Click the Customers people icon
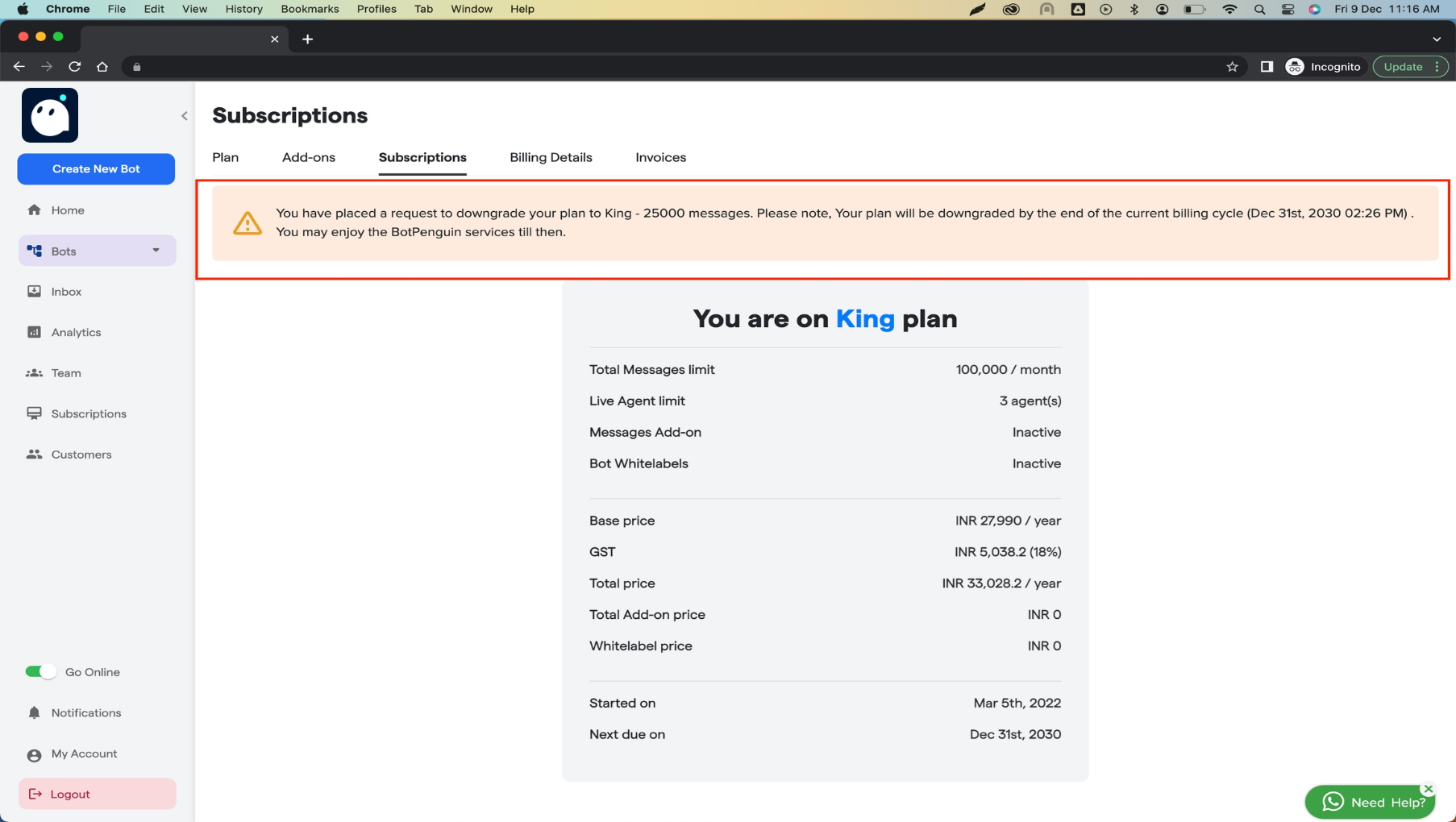The width and height of the screenshot is (1456, 822). (x=34, y=455)
